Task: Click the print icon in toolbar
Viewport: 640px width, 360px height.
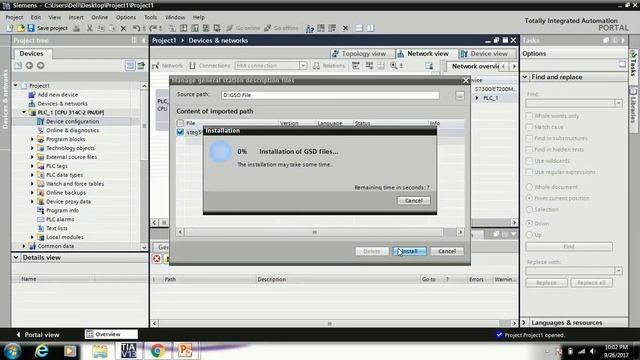Action: click(76, 28)
